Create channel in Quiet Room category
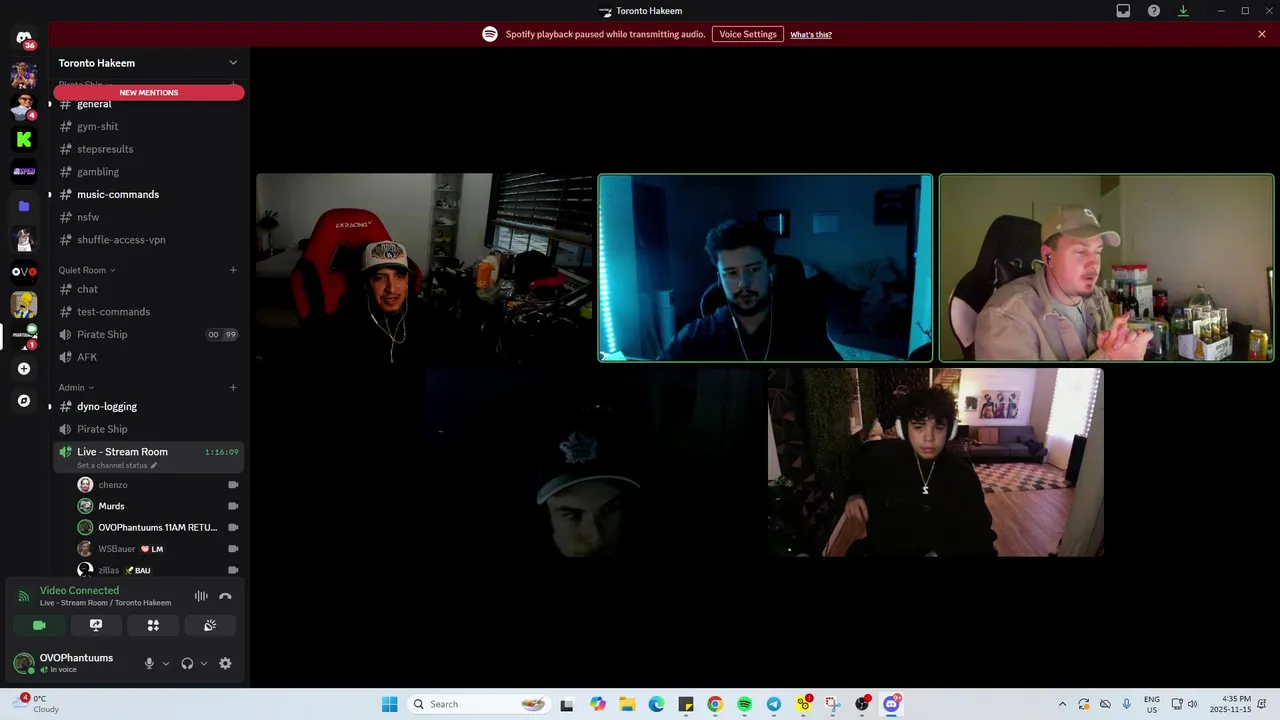This screenshot has width=1280, height=720. pyautogui.click(x=233, y=270)
